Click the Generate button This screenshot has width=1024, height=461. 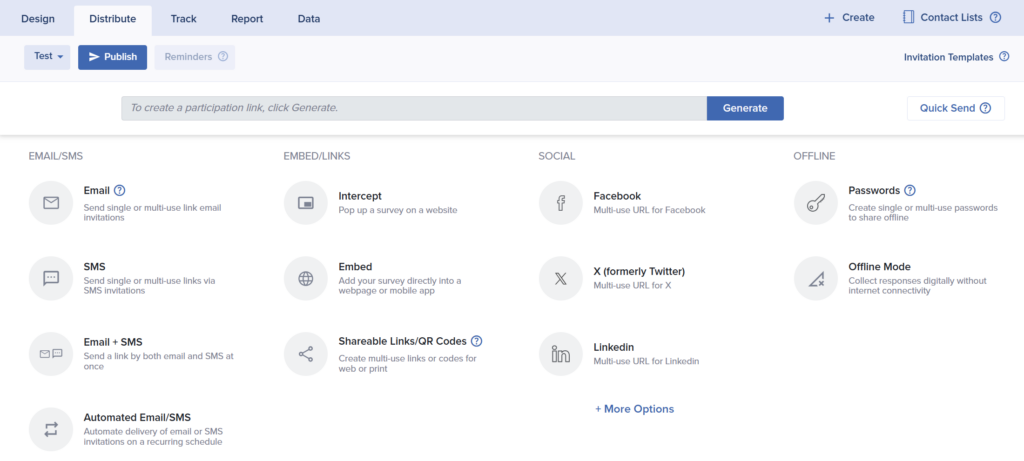[745, 108]
